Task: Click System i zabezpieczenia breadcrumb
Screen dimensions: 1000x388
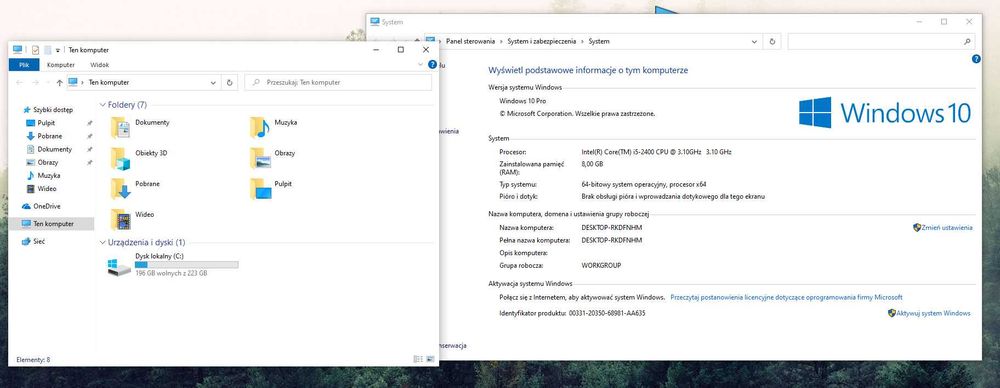Action: tap(541, 41)
